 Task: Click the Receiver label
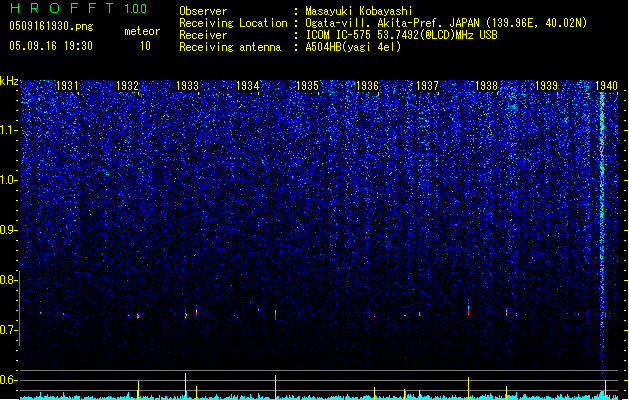coord(203,35)
